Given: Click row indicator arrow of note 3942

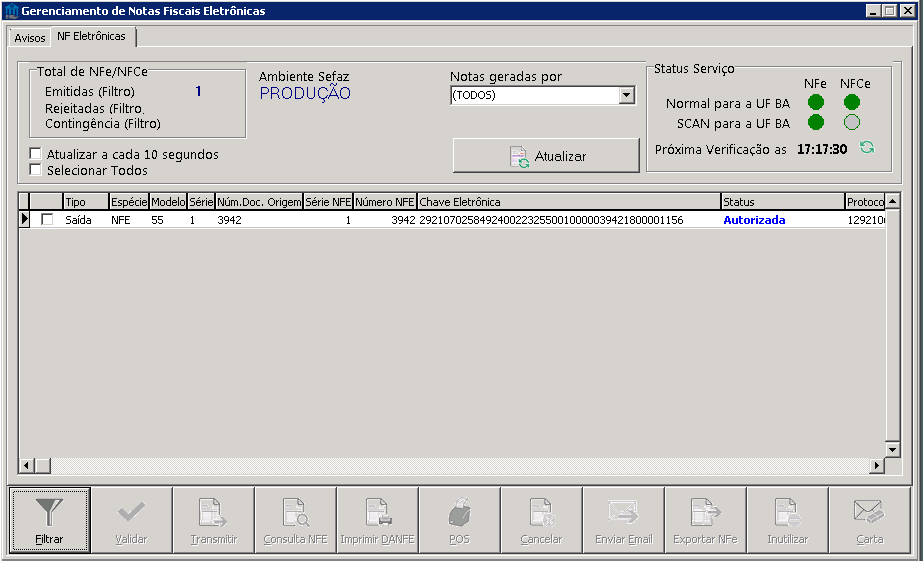Looking at the screenshot, I should click(24, 220).
